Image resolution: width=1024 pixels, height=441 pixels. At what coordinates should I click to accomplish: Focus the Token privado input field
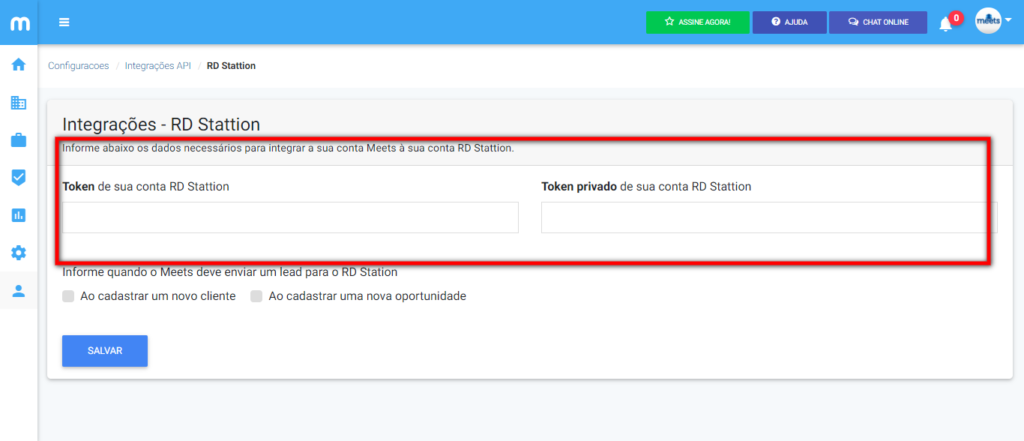pyautogui.click(x=769, y=217)
